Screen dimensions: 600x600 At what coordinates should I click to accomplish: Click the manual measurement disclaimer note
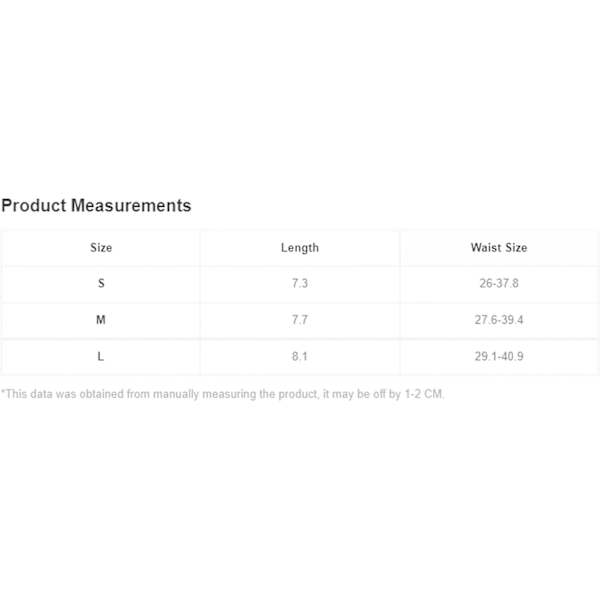coord(223,394)
